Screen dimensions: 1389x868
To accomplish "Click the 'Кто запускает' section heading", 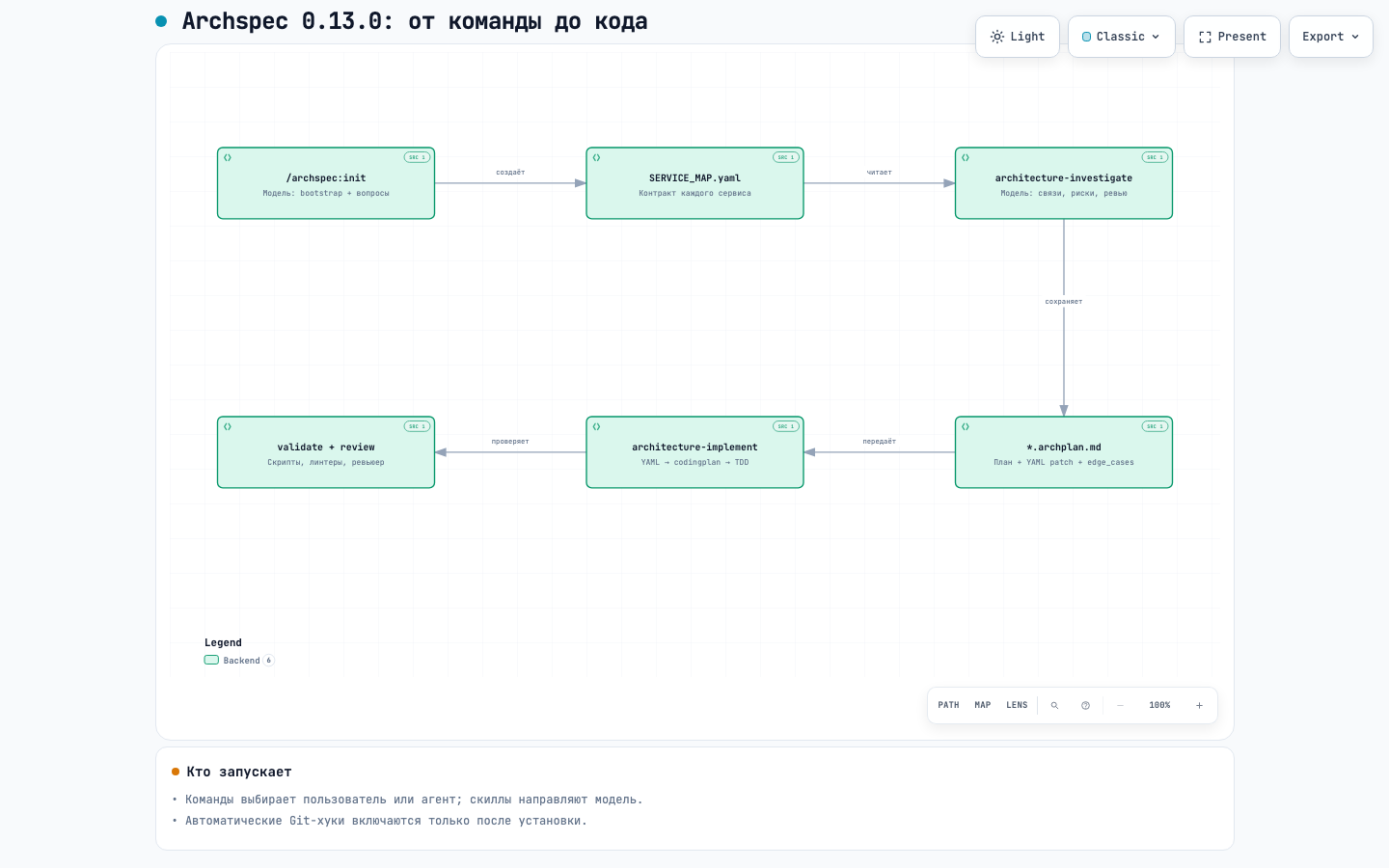I will point(239,772).
